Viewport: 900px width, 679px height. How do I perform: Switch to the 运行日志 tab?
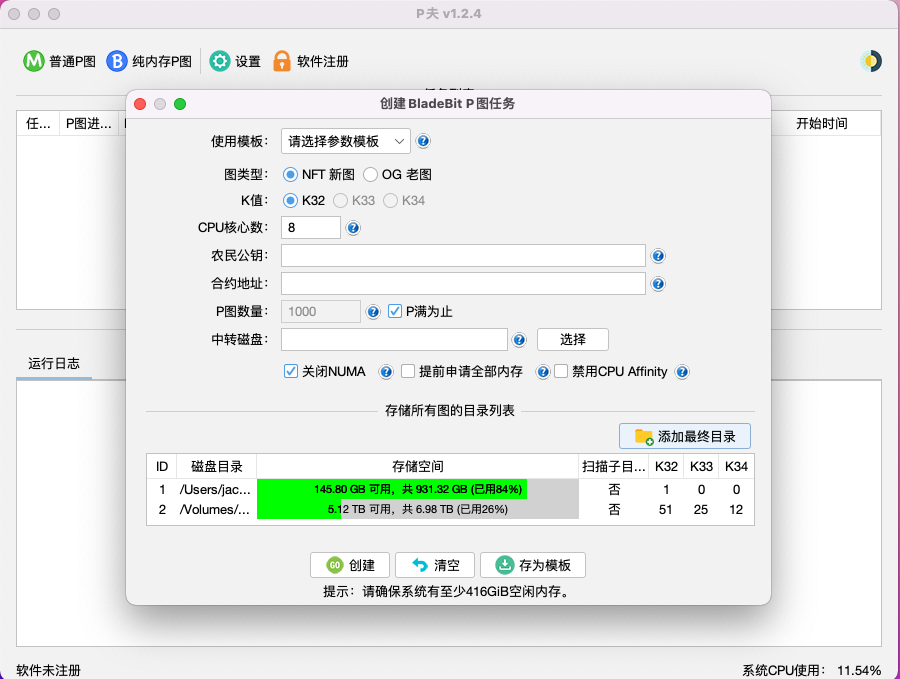tap(54, 364)
